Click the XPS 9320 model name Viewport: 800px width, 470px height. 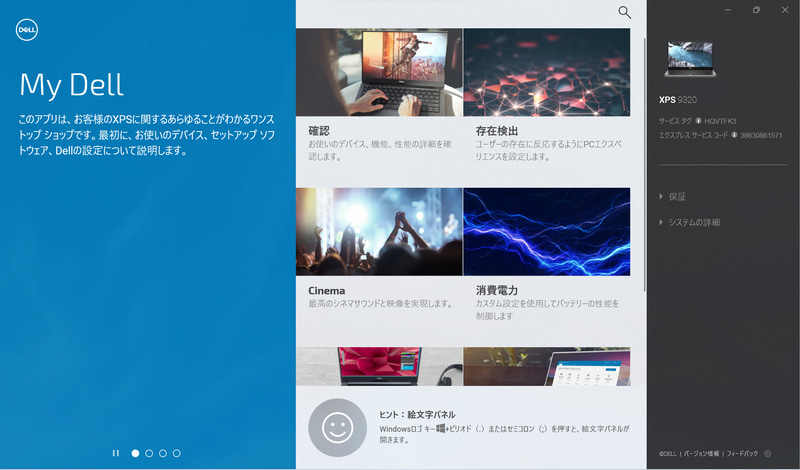(678, 100)
